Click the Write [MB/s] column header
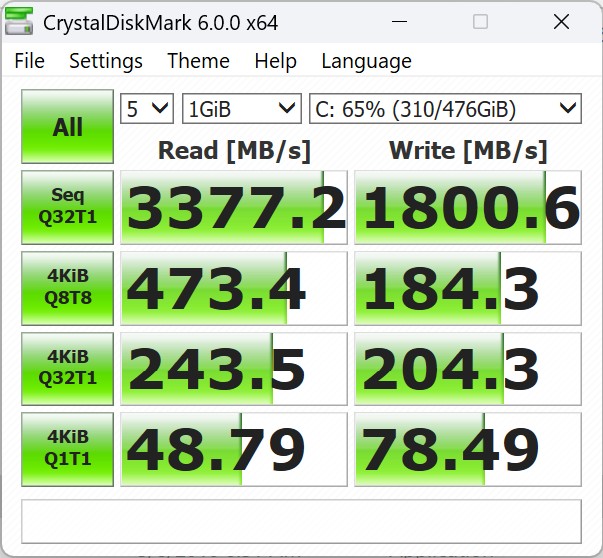Viewport: 603px width, 558px height. (x=468, y=150)
